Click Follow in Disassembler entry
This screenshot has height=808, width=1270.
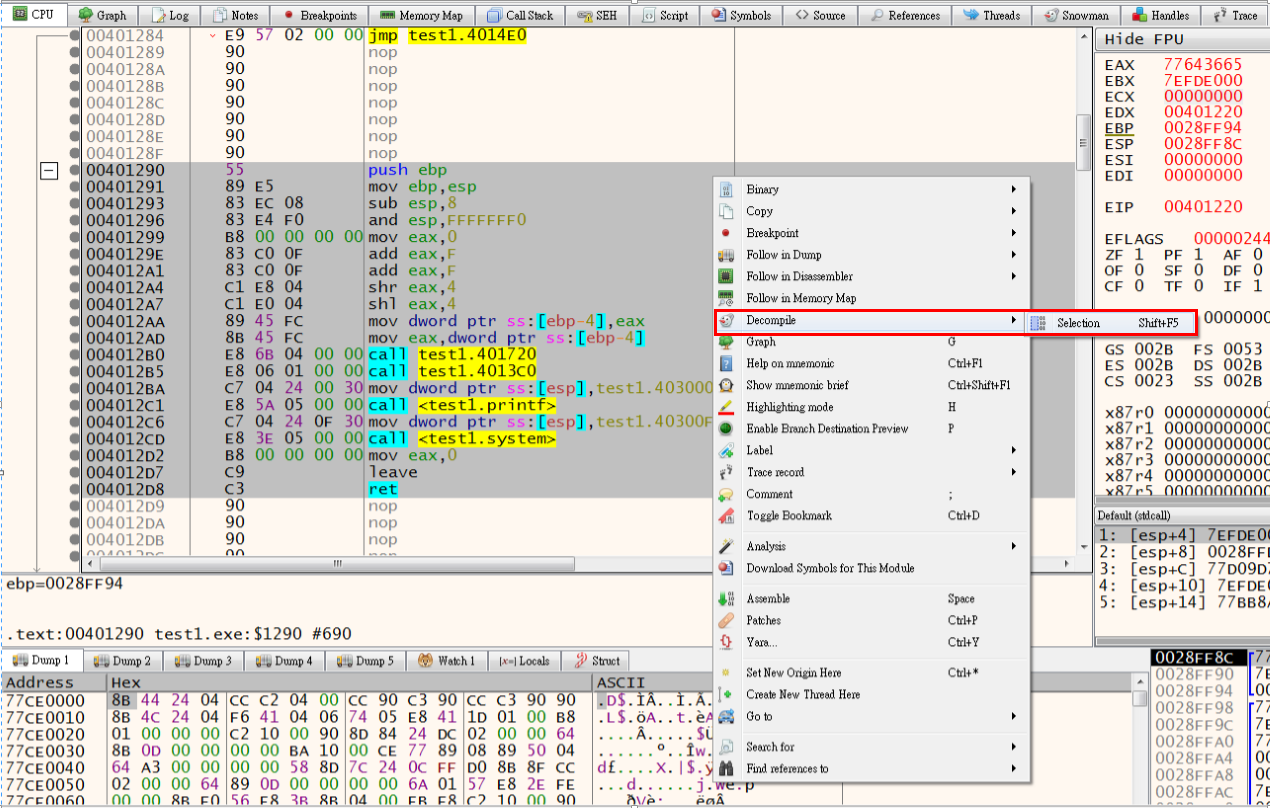[871, 276]
